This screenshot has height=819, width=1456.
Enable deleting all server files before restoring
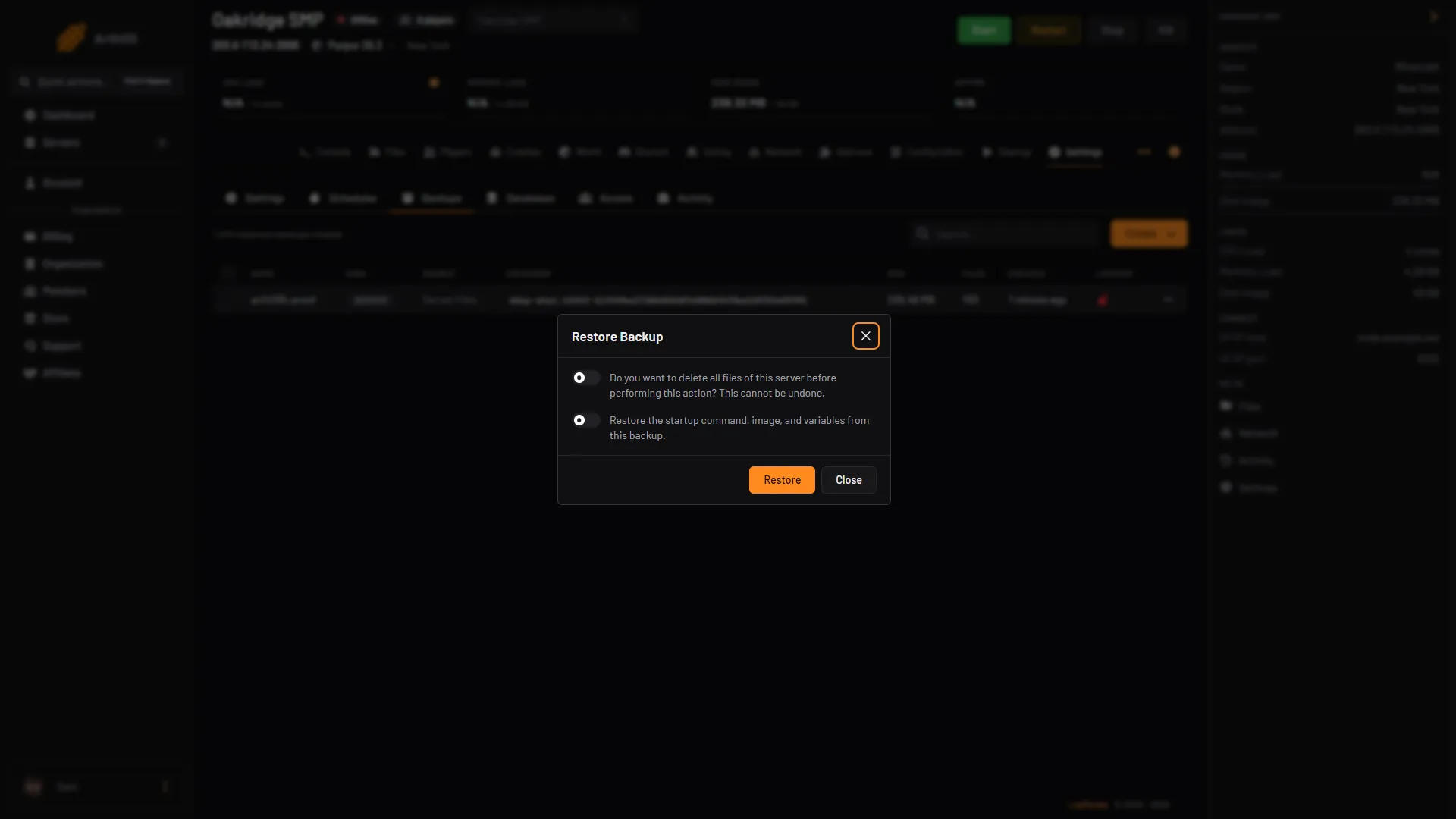click(x=585, y=378)
